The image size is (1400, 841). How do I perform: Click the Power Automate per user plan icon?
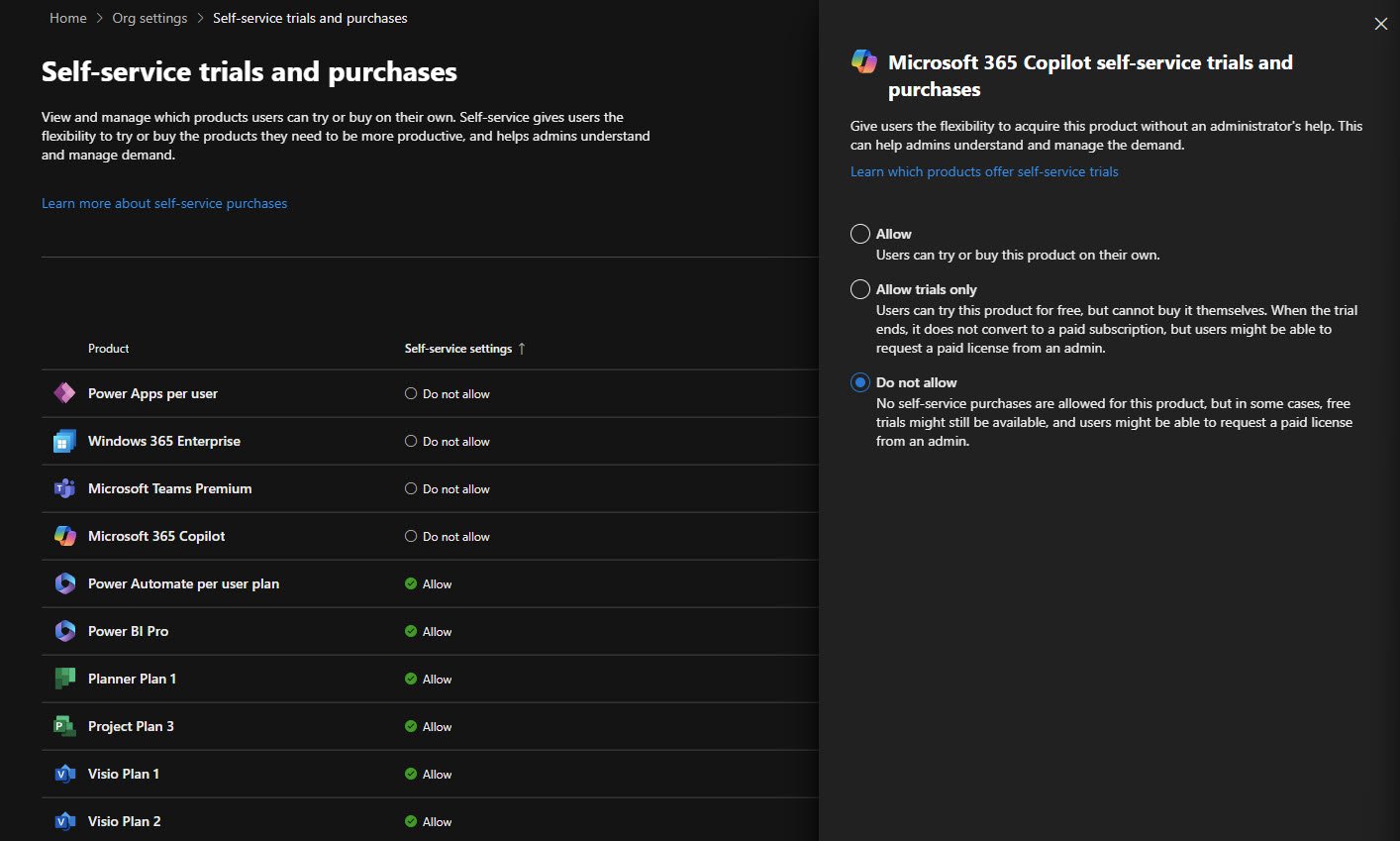click(x=64, y=583)
